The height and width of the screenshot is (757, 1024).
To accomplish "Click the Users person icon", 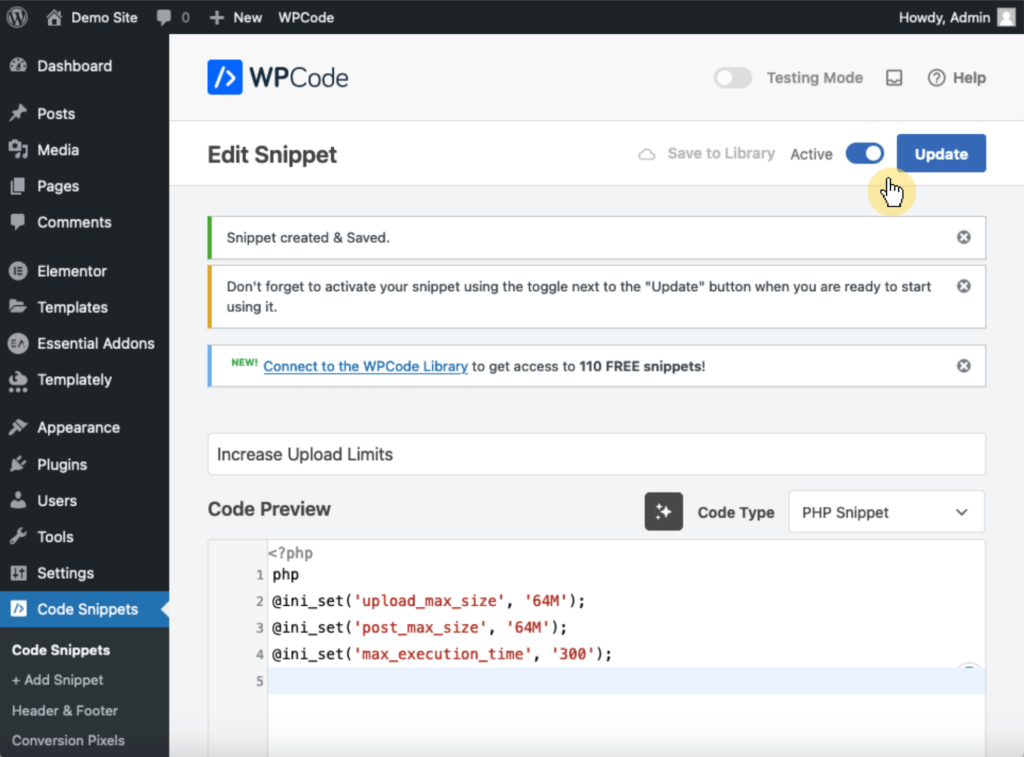I will [x=18, y=500].
